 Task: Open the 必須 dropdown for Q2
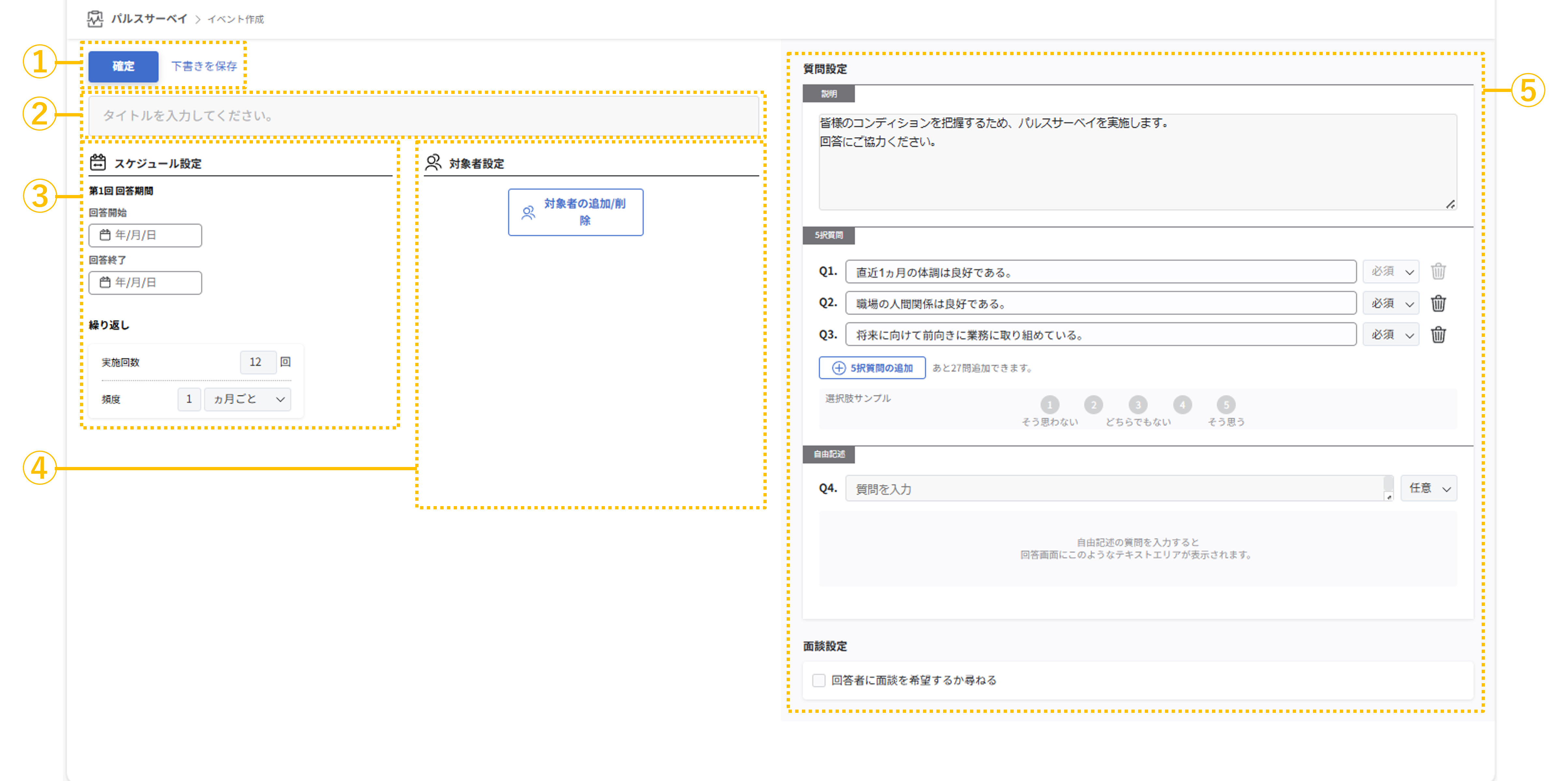click(x=1392, y=303)
